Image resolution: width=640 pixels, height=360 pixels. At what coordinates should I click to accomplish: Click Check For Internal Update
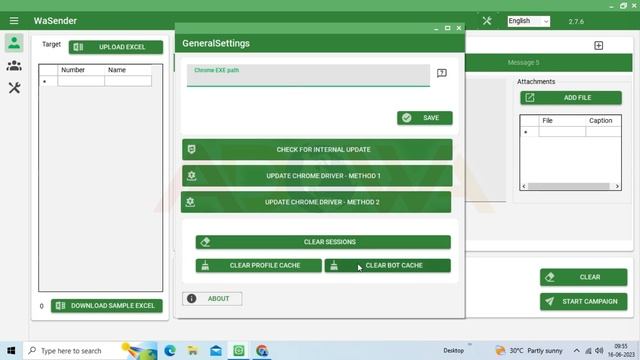pyautogui.click(x=317, y=150)
